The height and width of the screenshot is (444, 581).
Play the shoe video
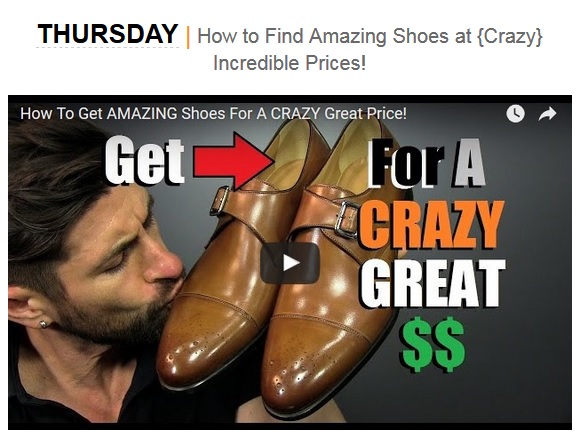[290, 263]
